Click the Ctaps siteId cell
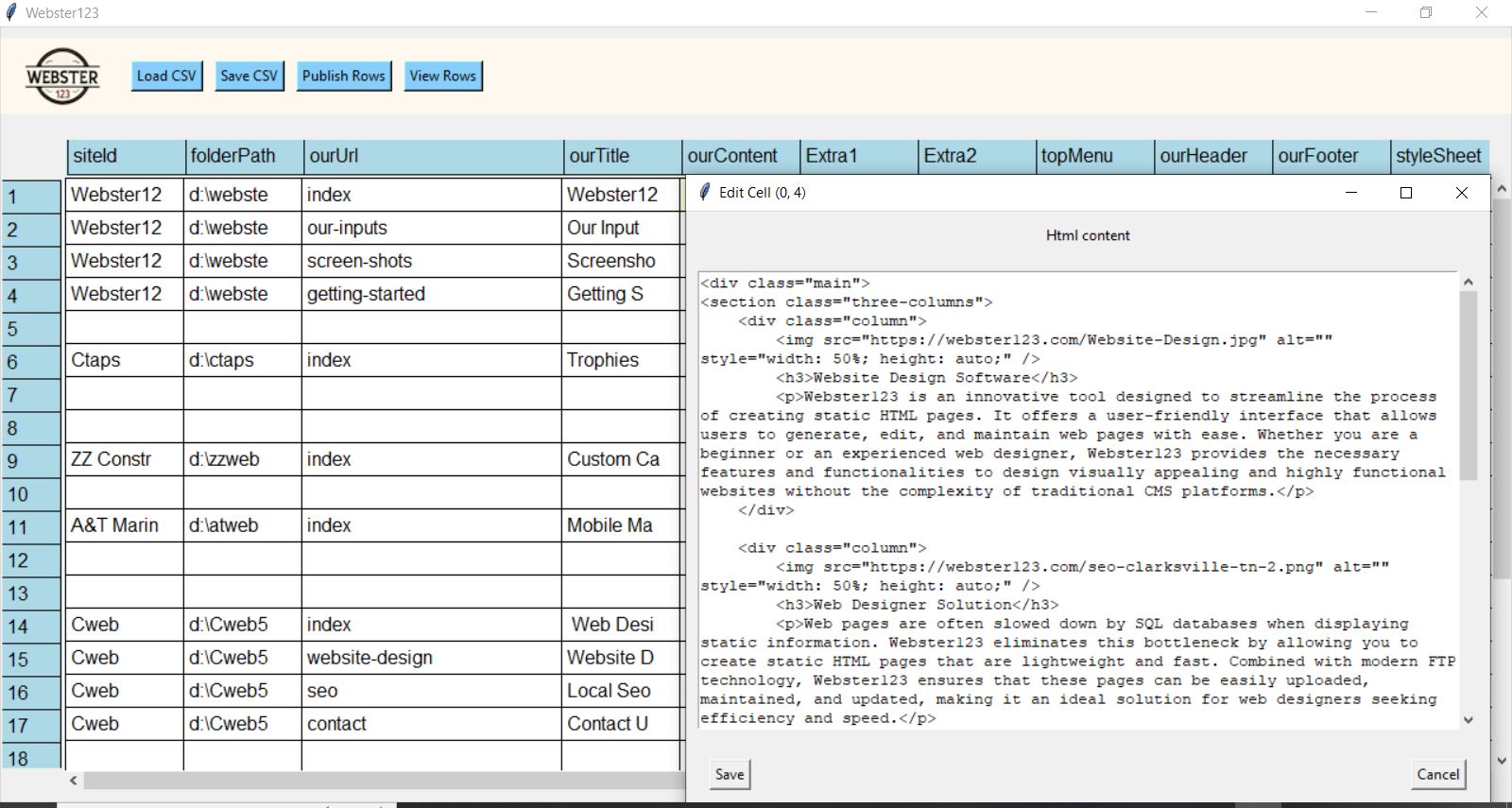The width and height of the screenshot is (1512, 808). (x=125, y=360)
